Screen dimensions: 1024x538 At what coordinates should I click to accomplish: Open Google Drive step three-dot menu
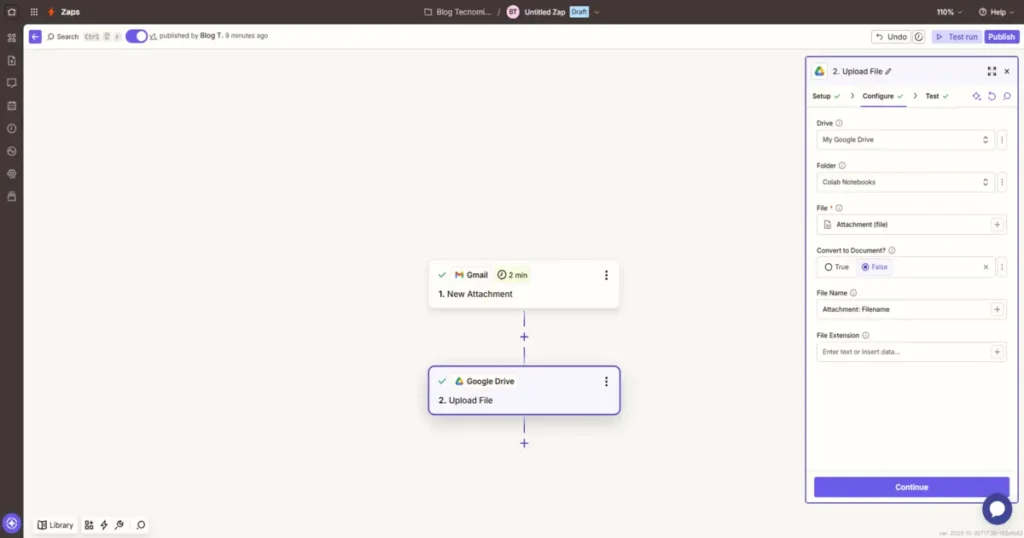pyautogui.click(x=606, y=381)
